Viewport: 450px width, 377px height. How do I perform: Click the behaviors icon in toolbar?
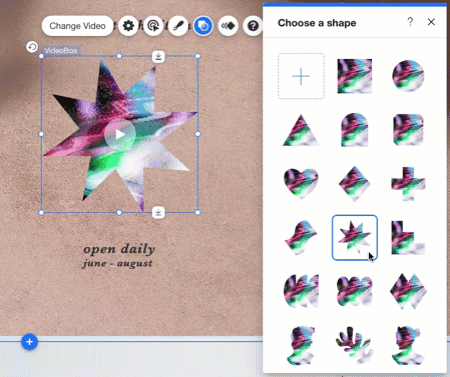pos(153,26)
